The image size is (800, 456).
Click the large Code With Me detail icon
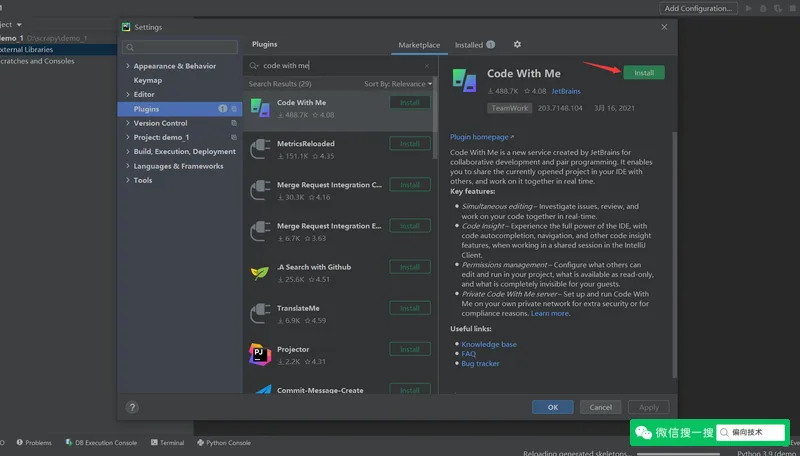[464, 81]
